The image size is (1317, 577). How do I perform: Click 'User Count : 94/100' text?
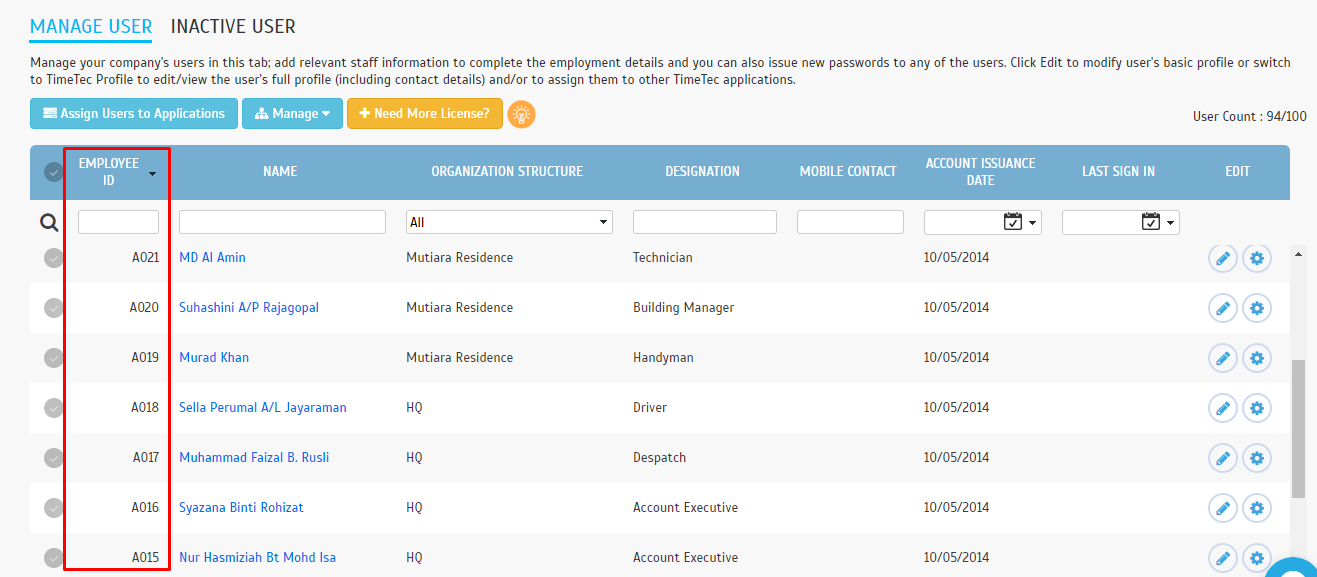point(1249,117)
